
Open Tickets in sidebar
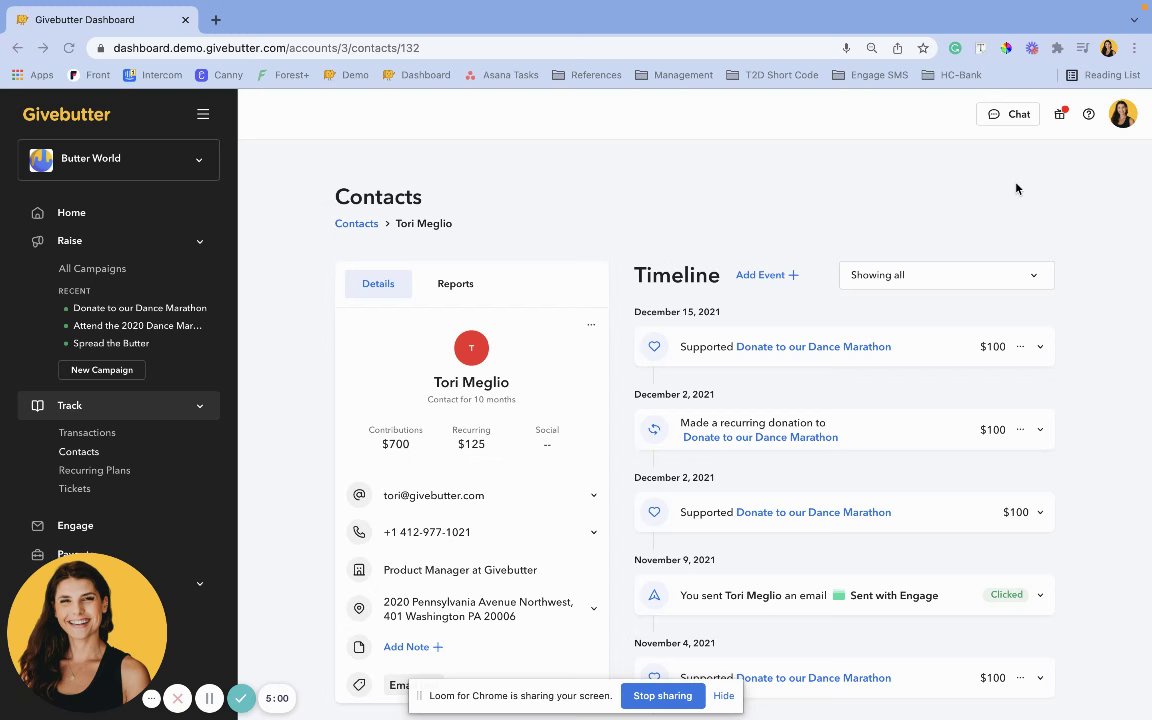click(74, 489)
